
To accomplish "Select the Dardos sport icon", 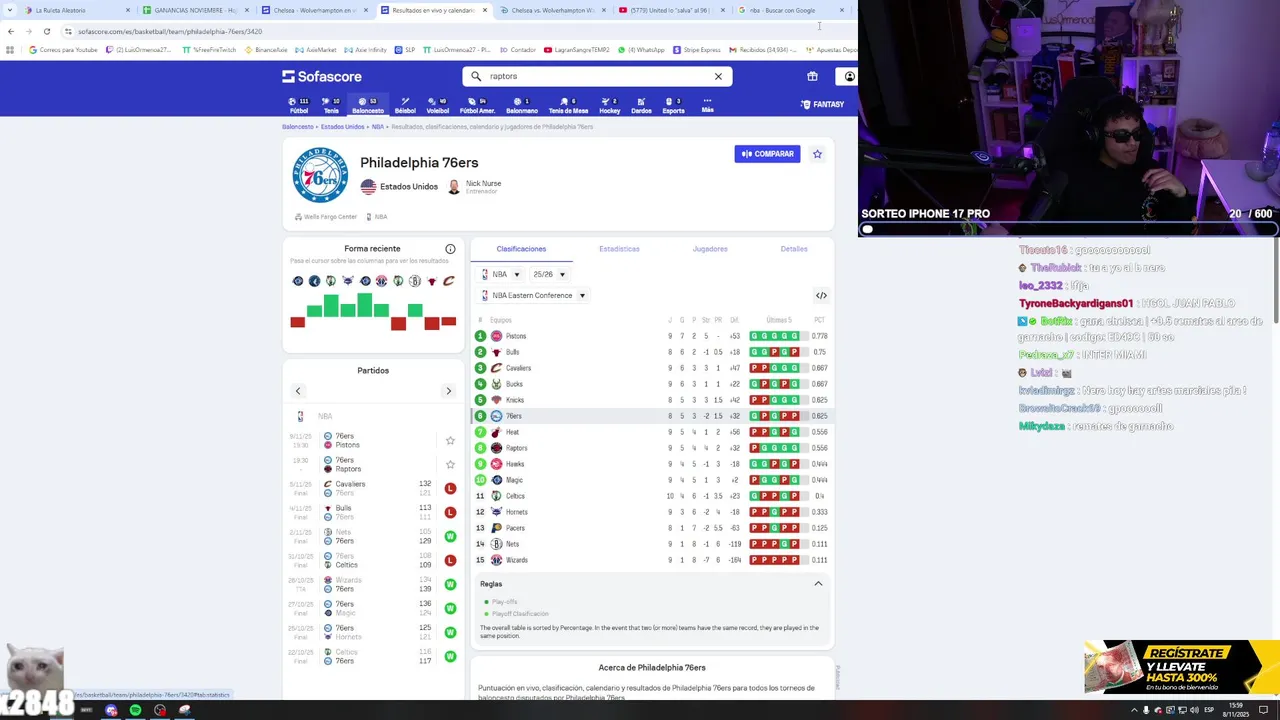I will (641, 105).
